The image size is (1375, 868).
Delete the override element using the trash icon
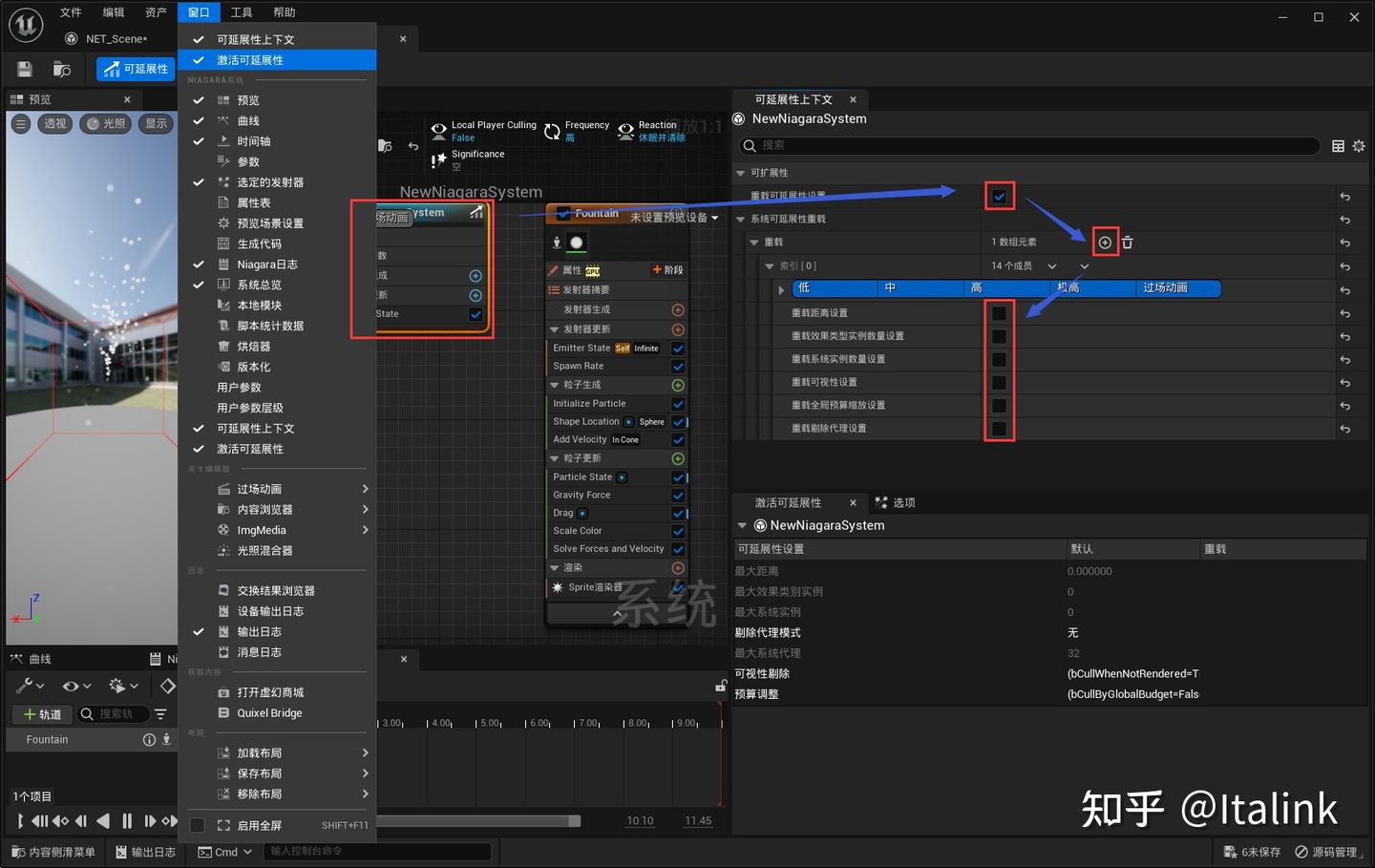point(1127,242)
